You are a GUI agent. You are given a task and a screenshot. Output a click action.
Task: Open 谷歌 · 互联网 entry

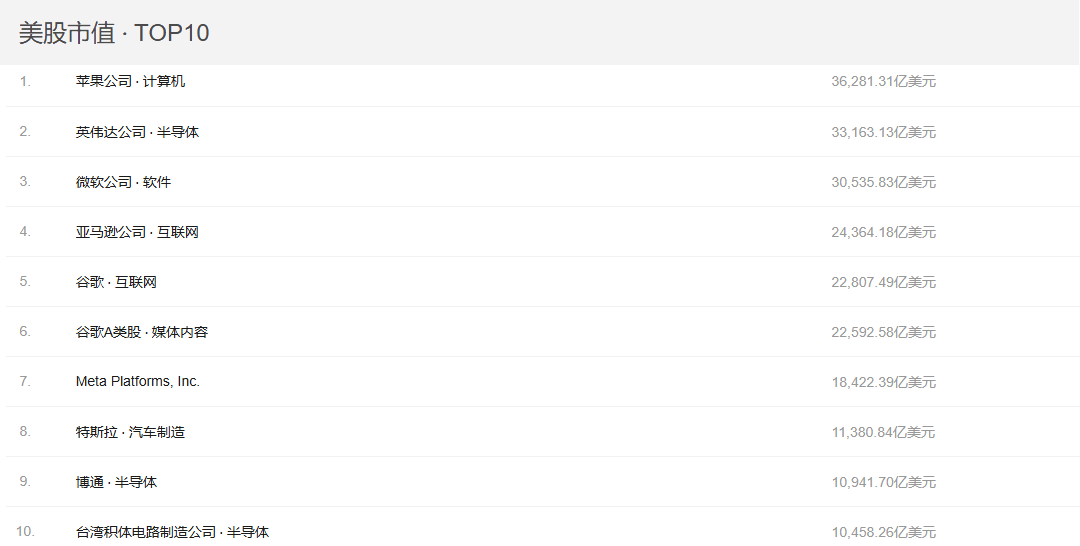[x=116, y=282]
